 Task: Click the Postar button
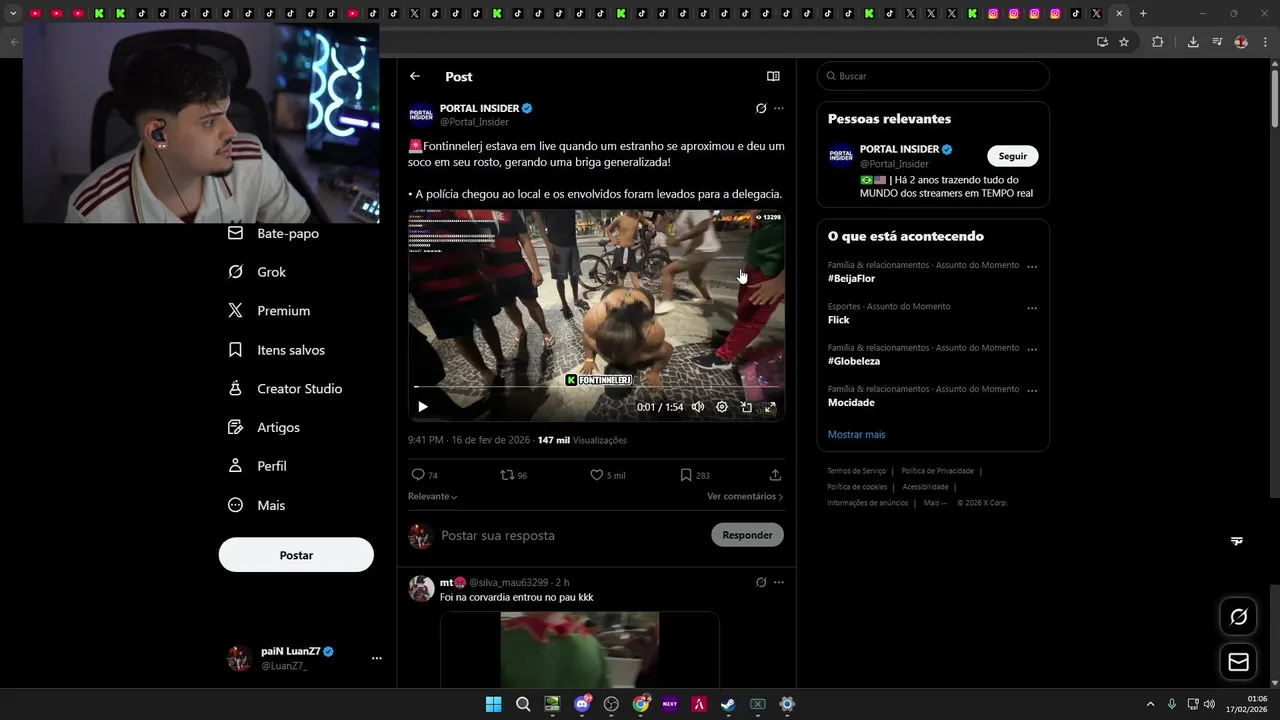pyautogui.click(x=296, y=555)
